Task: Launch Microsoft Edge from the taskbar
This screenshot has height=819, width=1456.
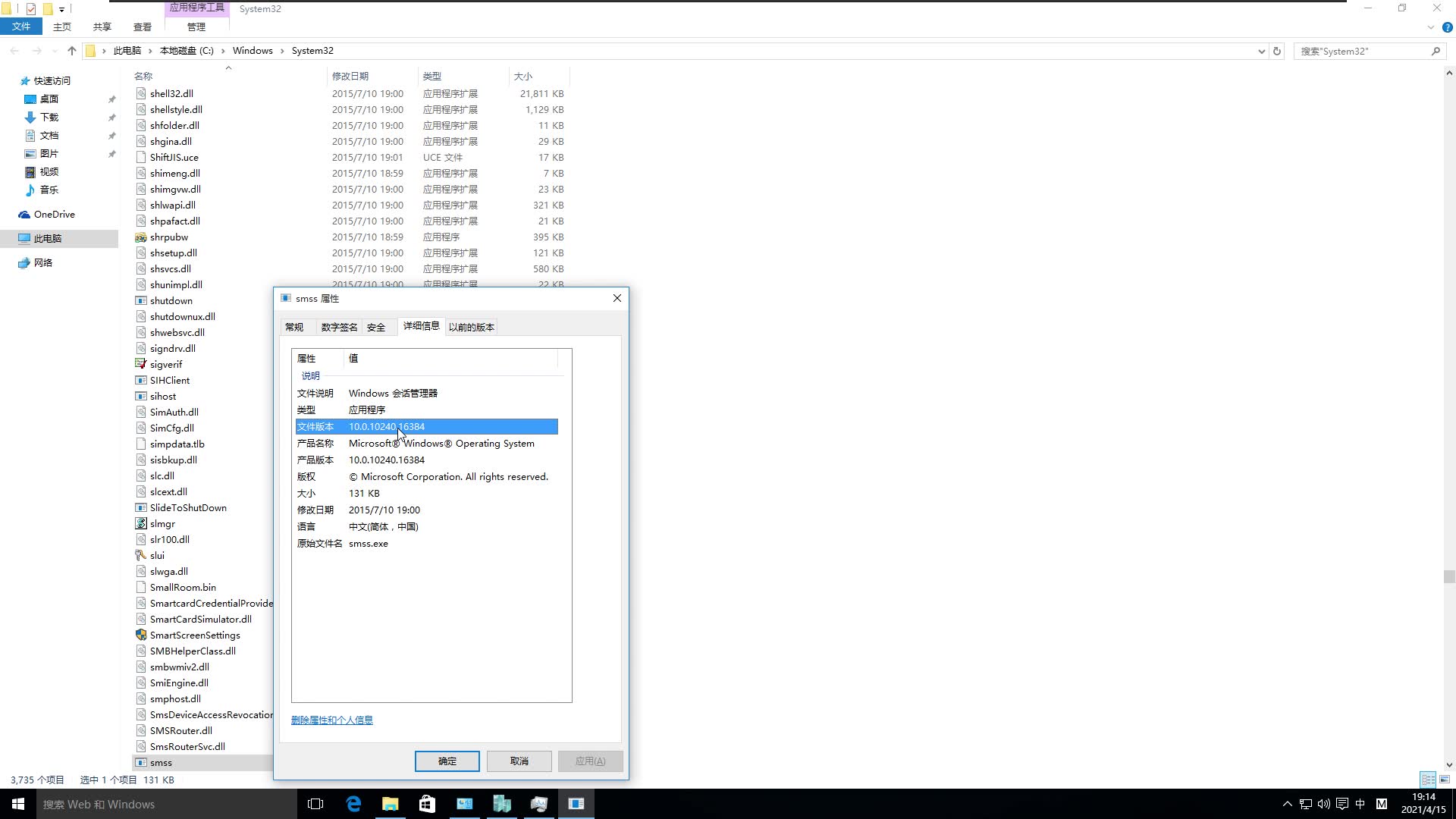Action: pos(353,804)
